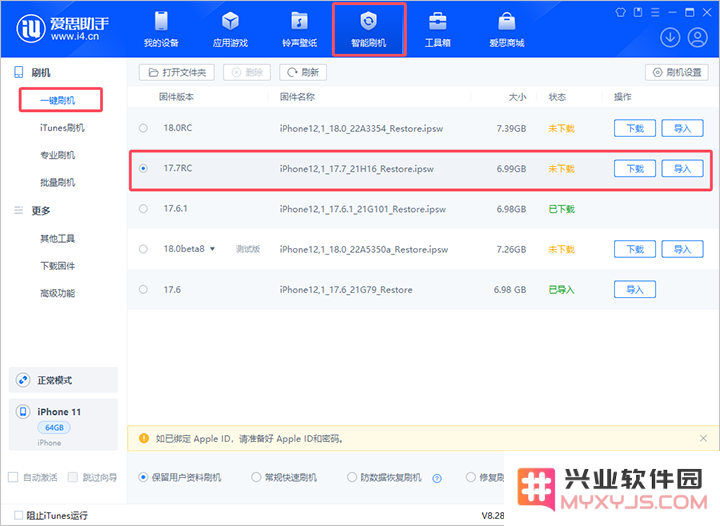Click the greyed 删除 delete button
Image resolution: width=720 pixels, height=526 pixels.
[x=247, y=73]
